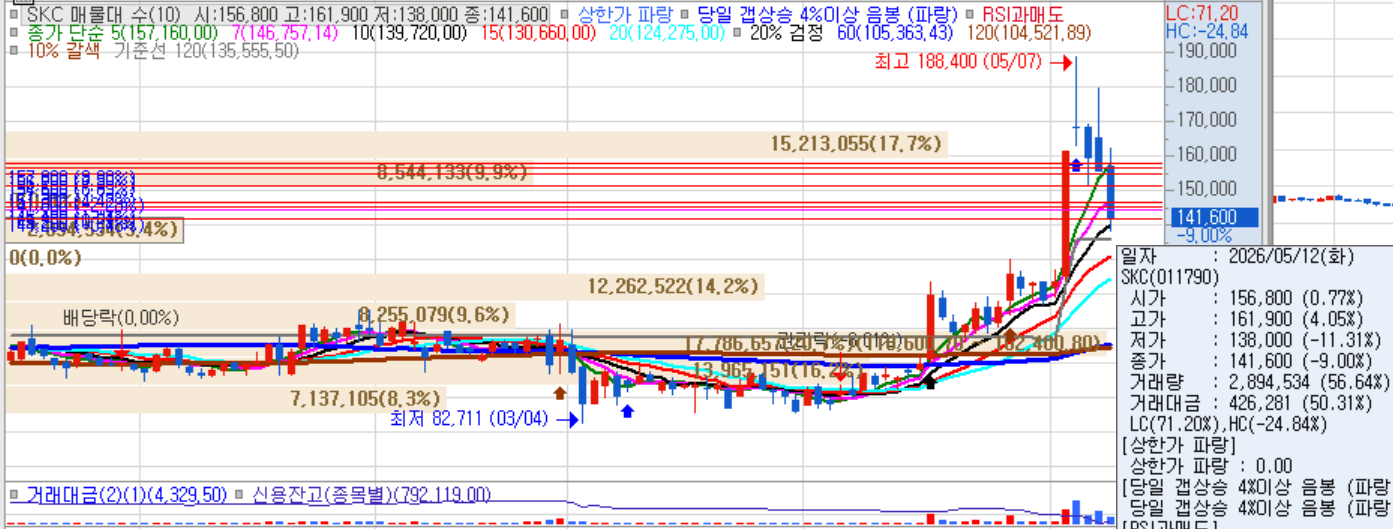Click the 배당락(0.00%) marker label
The width and height of the screenshot is (1393, 529).
[121, 318]
